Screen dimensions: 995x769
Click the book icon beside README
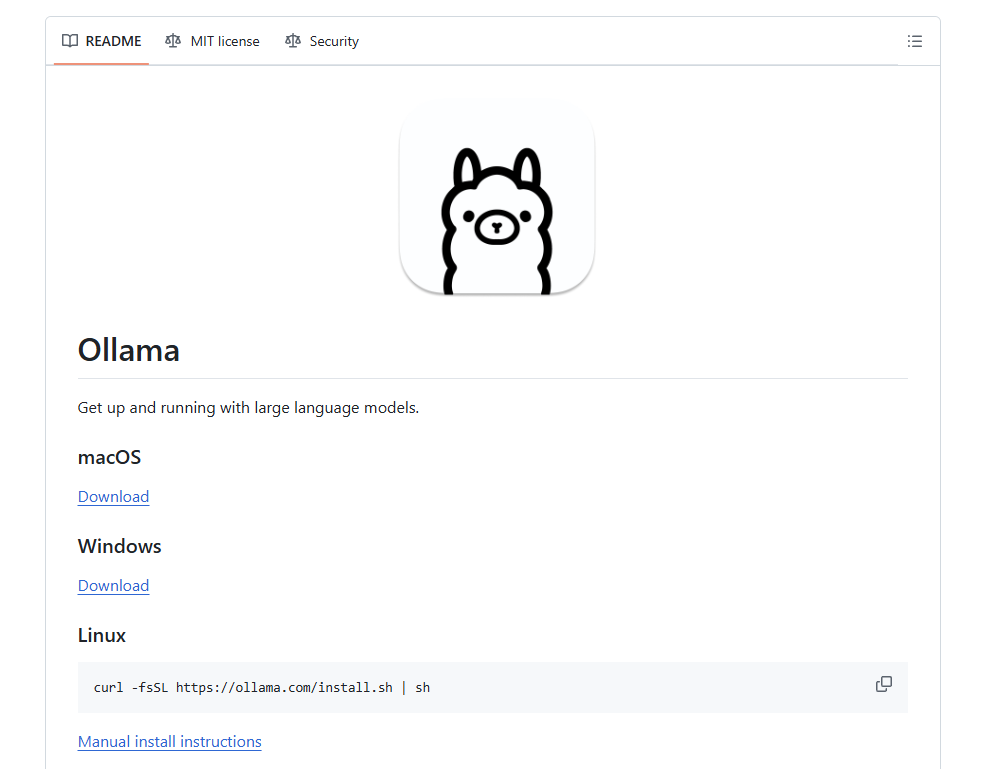coord(70,41)
